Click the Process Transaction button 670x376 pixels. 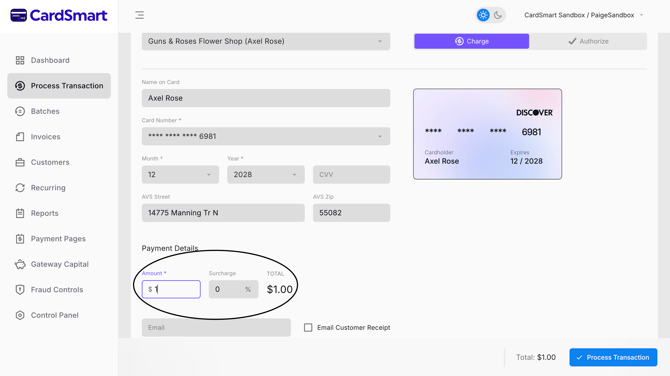[613, 357]
